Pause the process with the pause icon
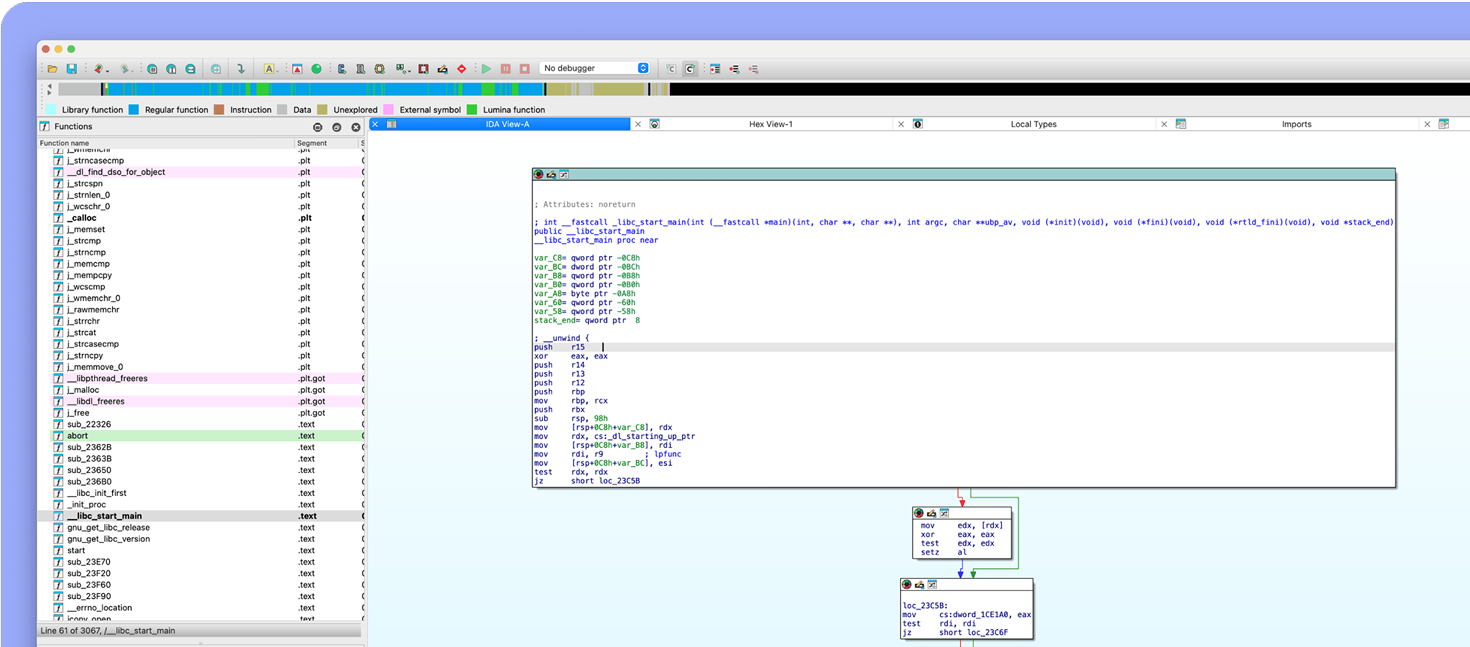The image size is (1470, 647). coord(505,68)
